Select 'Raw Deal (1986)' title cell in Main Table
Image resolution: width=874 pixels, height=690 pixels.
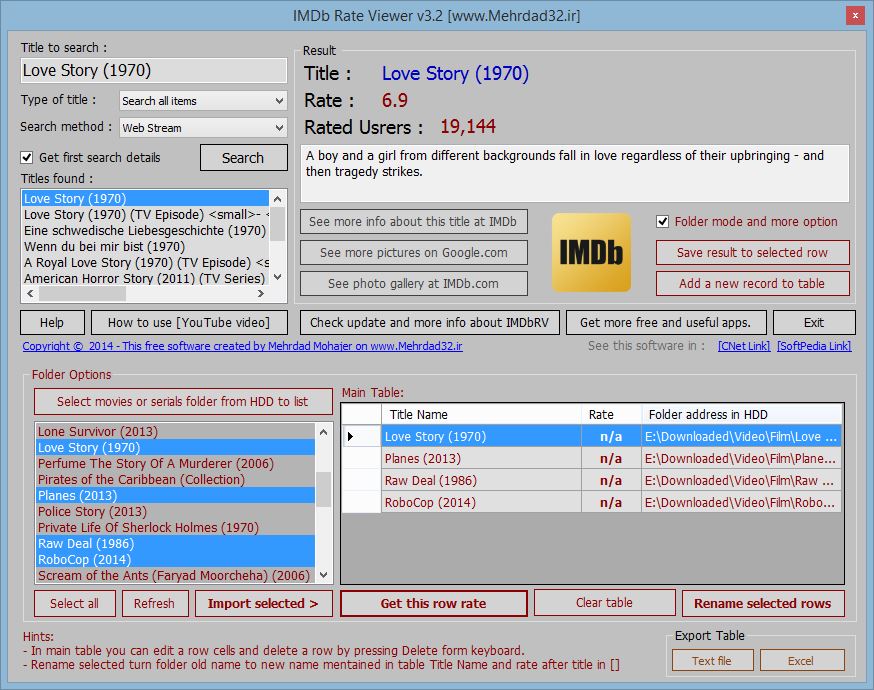(x=482, y=480)
